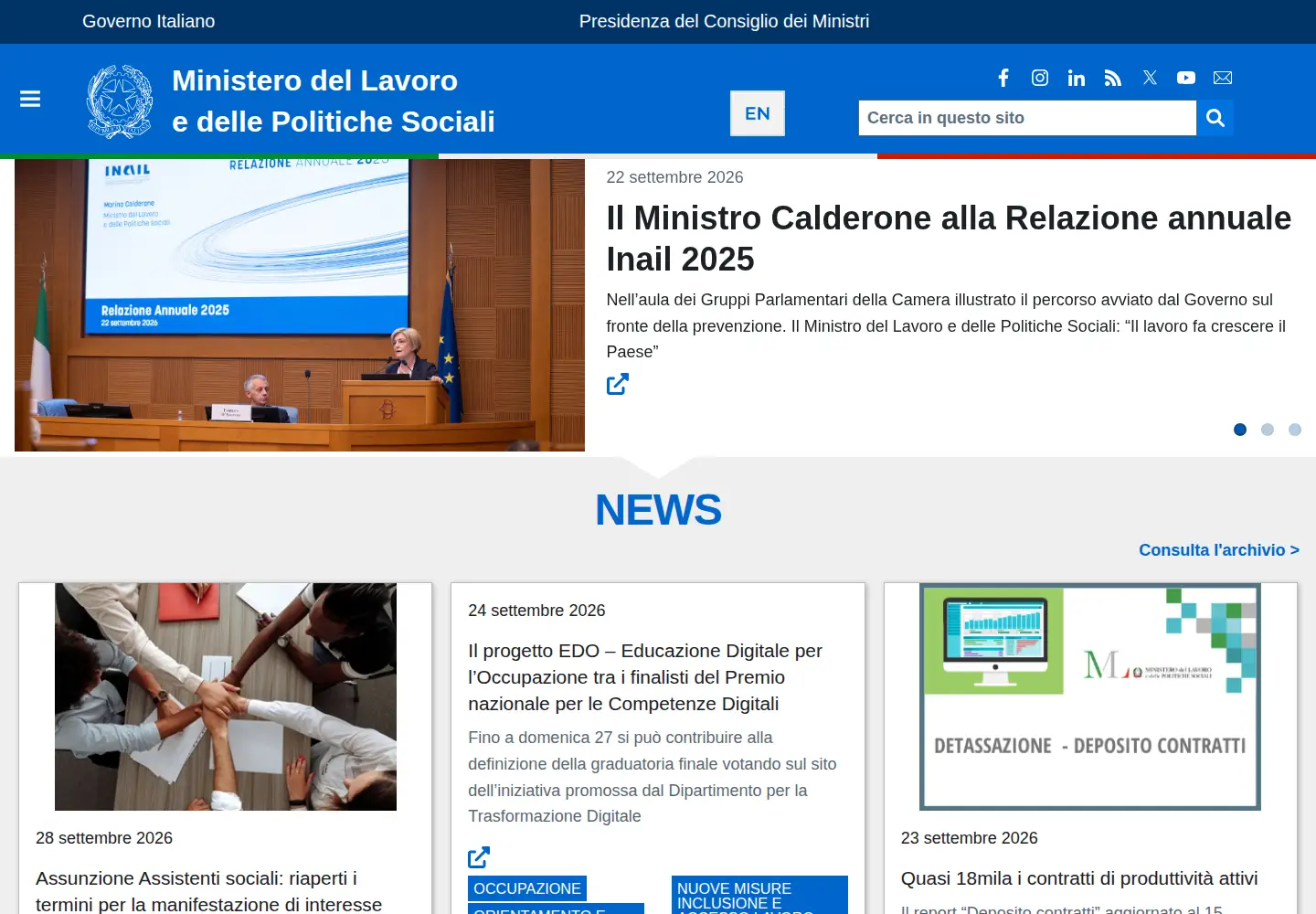Open the email contact envelope icon

point(1223,78)
